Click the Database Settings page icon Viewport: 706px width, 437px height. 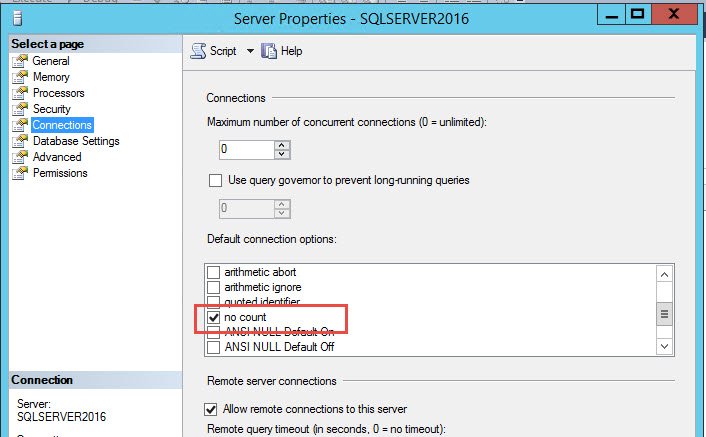click(x=20, y=141)
